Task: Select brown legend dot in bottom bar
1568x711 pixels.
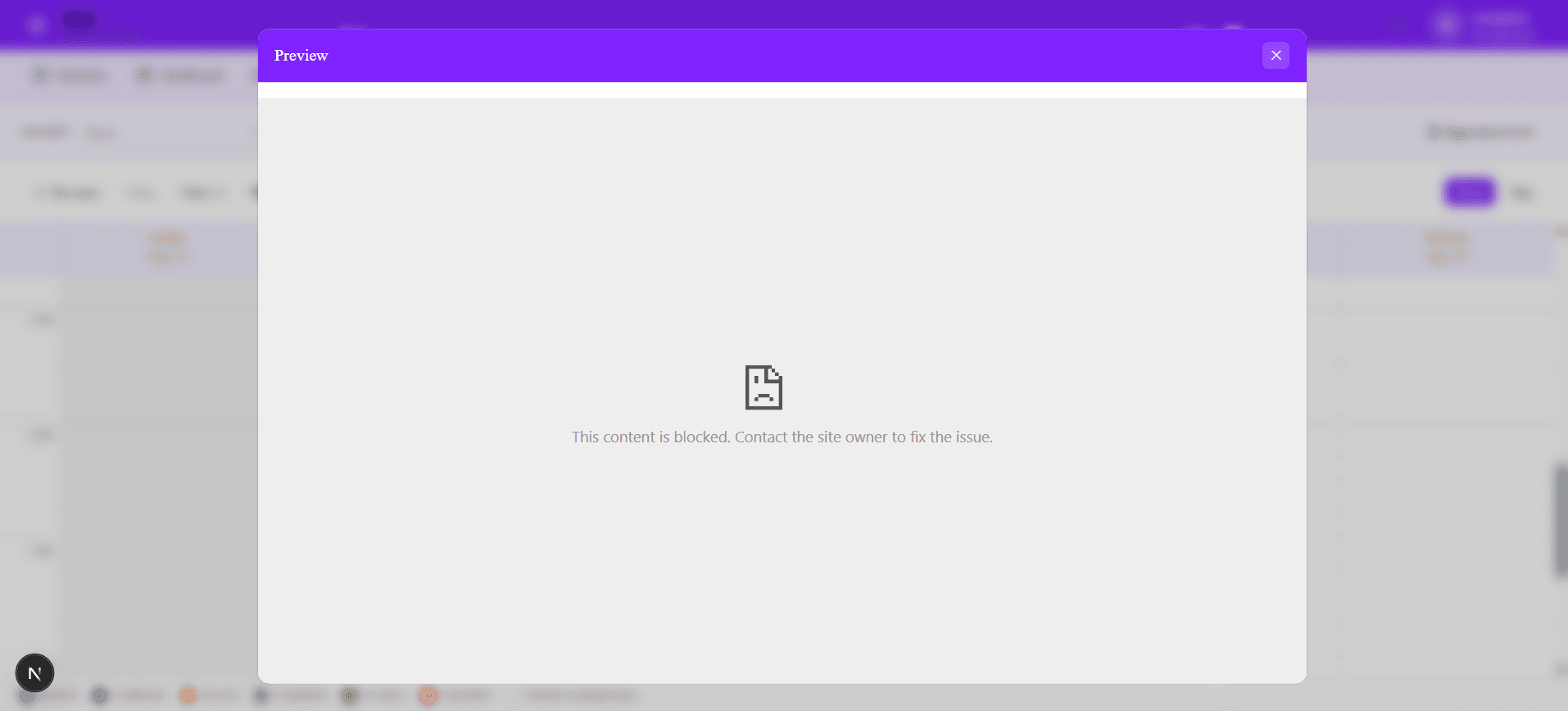Action: click(x=349, y=695)
